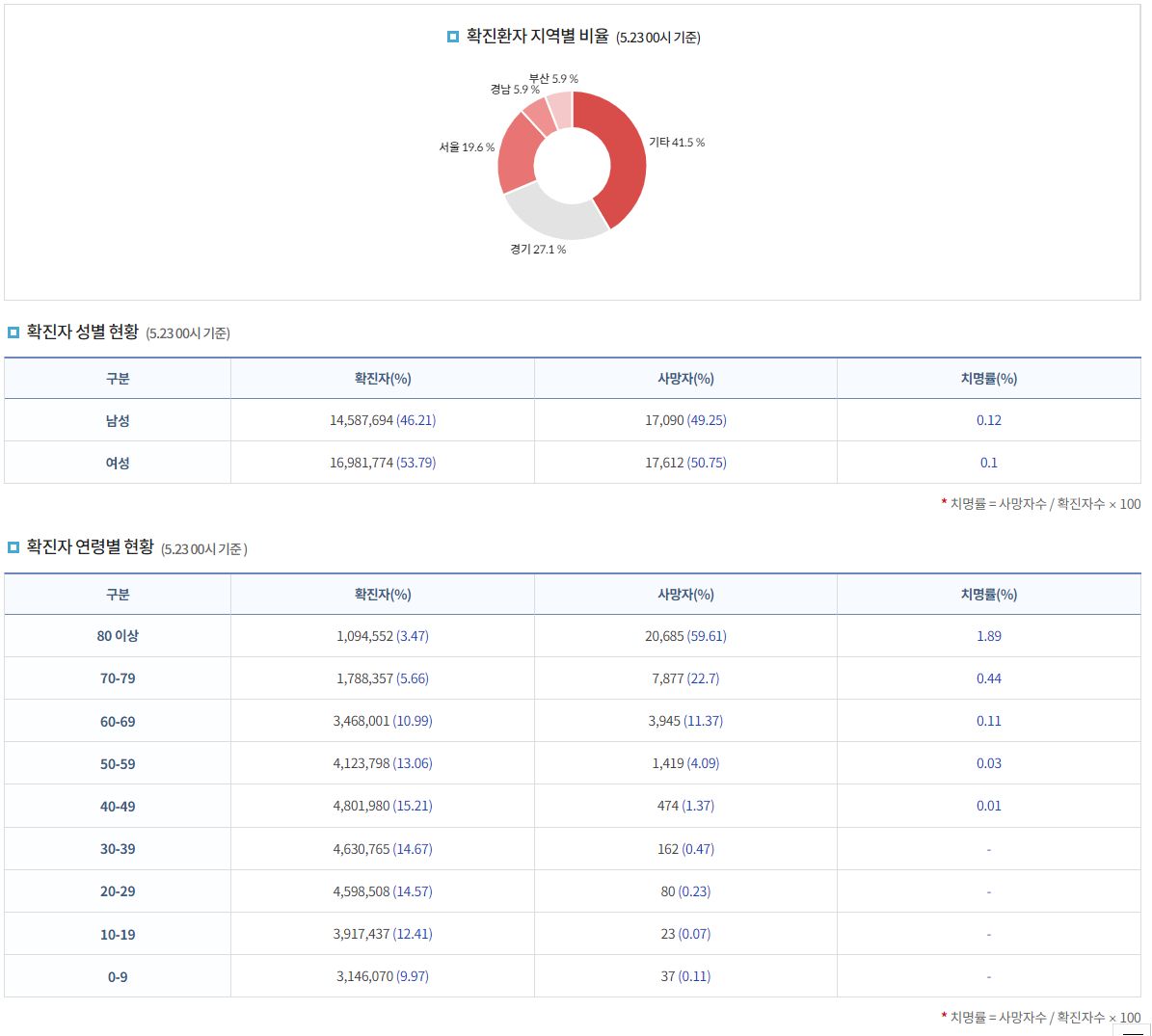
Task: Click the 부산 light pink chart slice
Action: coord(561,110)
